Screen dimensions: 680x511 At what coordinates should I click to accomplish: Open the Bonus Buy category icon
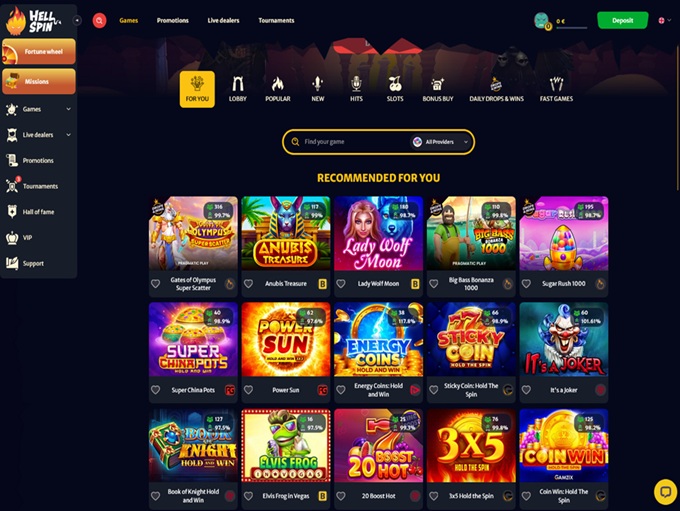pyautogui.click(x=437, y=84)
